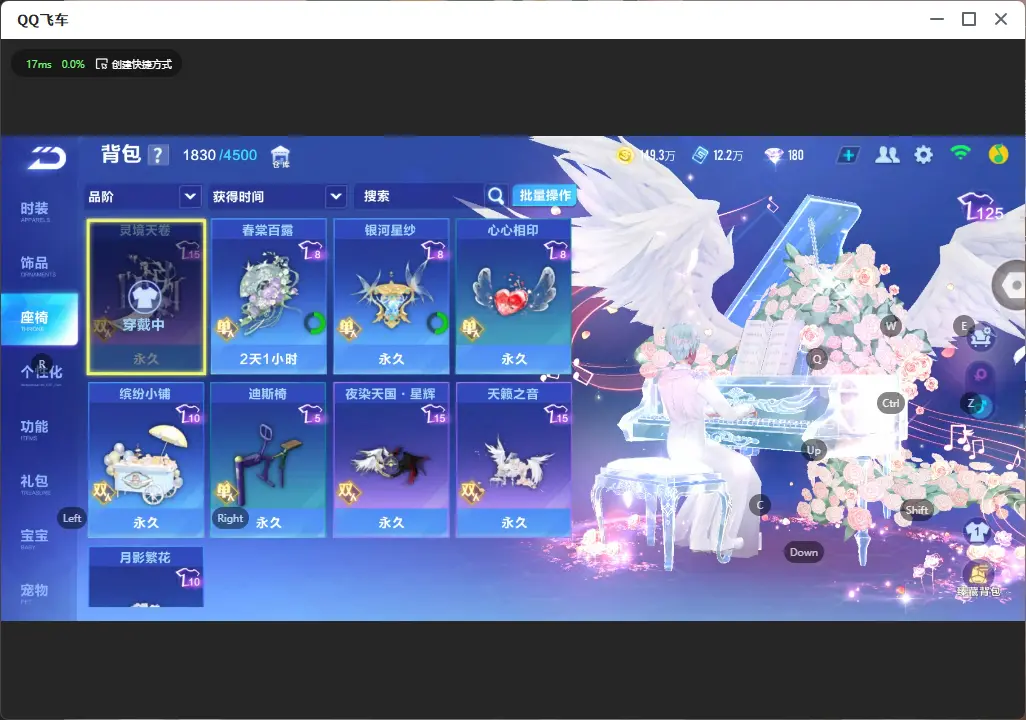Click the blue music note icon near Z key
1026x720 pixels.
pos(982,407)
